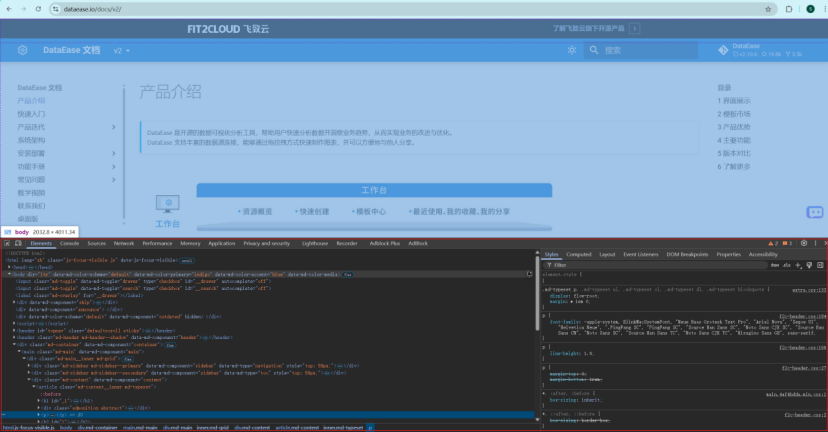Switch to the Application tab

pos(222,243)
